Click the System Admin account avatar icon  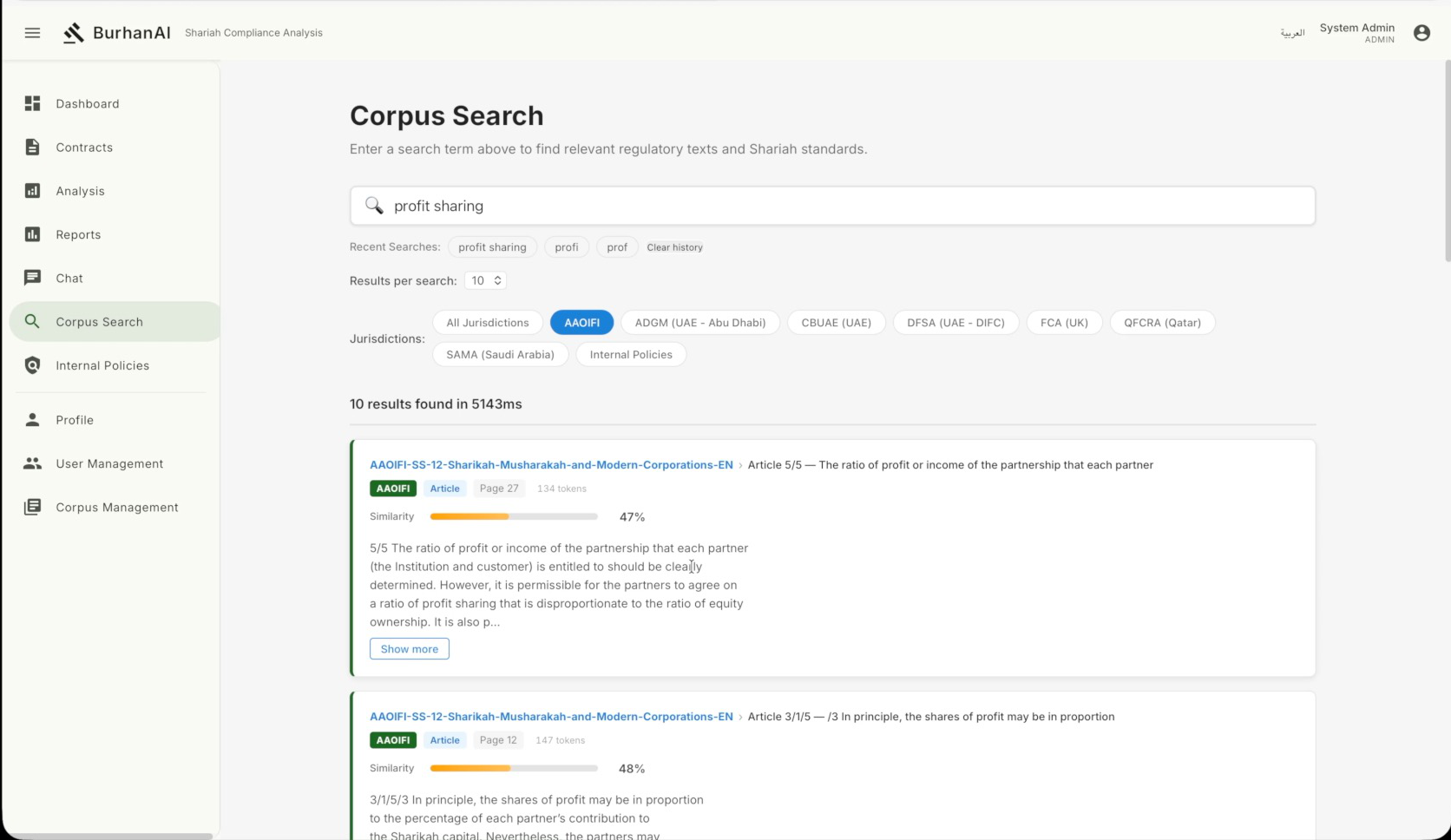pyautogui.click(x=1421, y=32)
